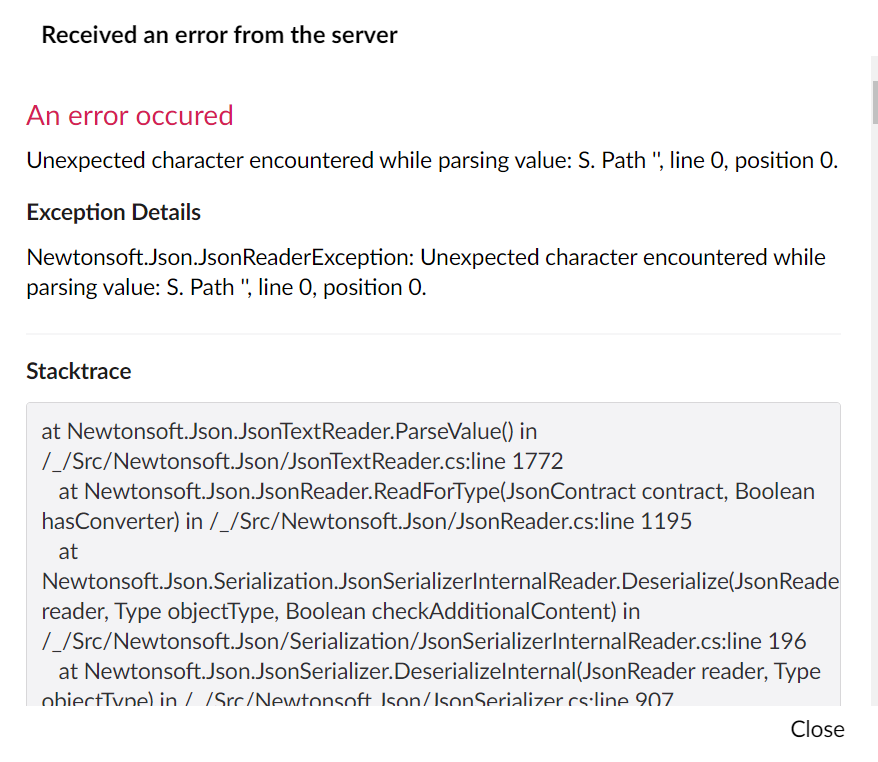Click the Unexpected character error message

click(x=432, y=160)
